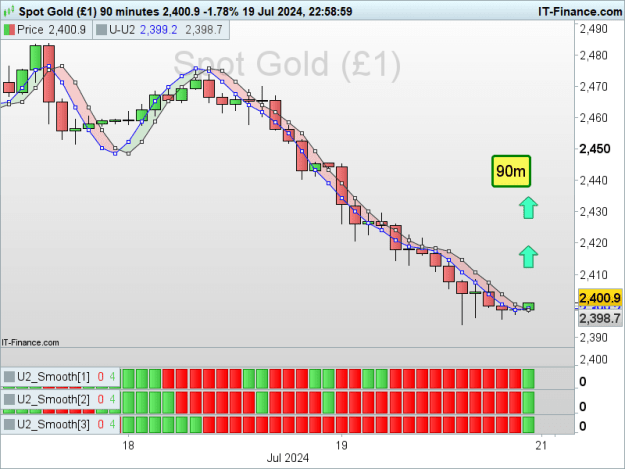
Task: Click the 2,390 price axis label
Action: coord(594,338)
